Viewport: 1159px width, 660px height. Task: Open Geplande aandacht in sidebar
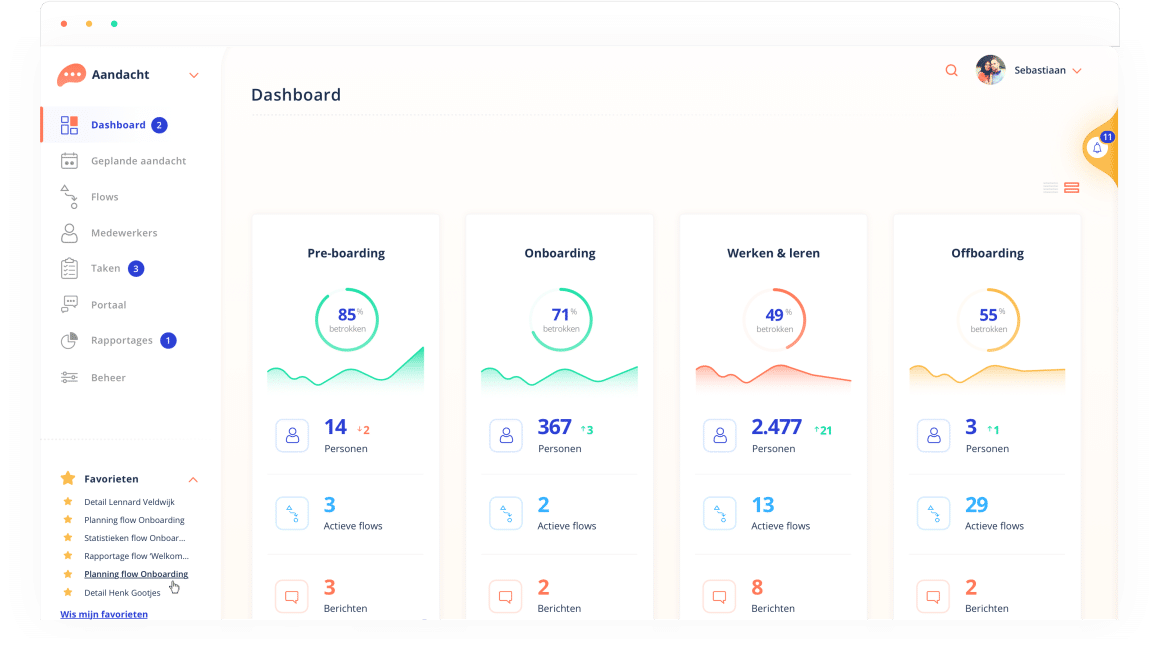138,161
